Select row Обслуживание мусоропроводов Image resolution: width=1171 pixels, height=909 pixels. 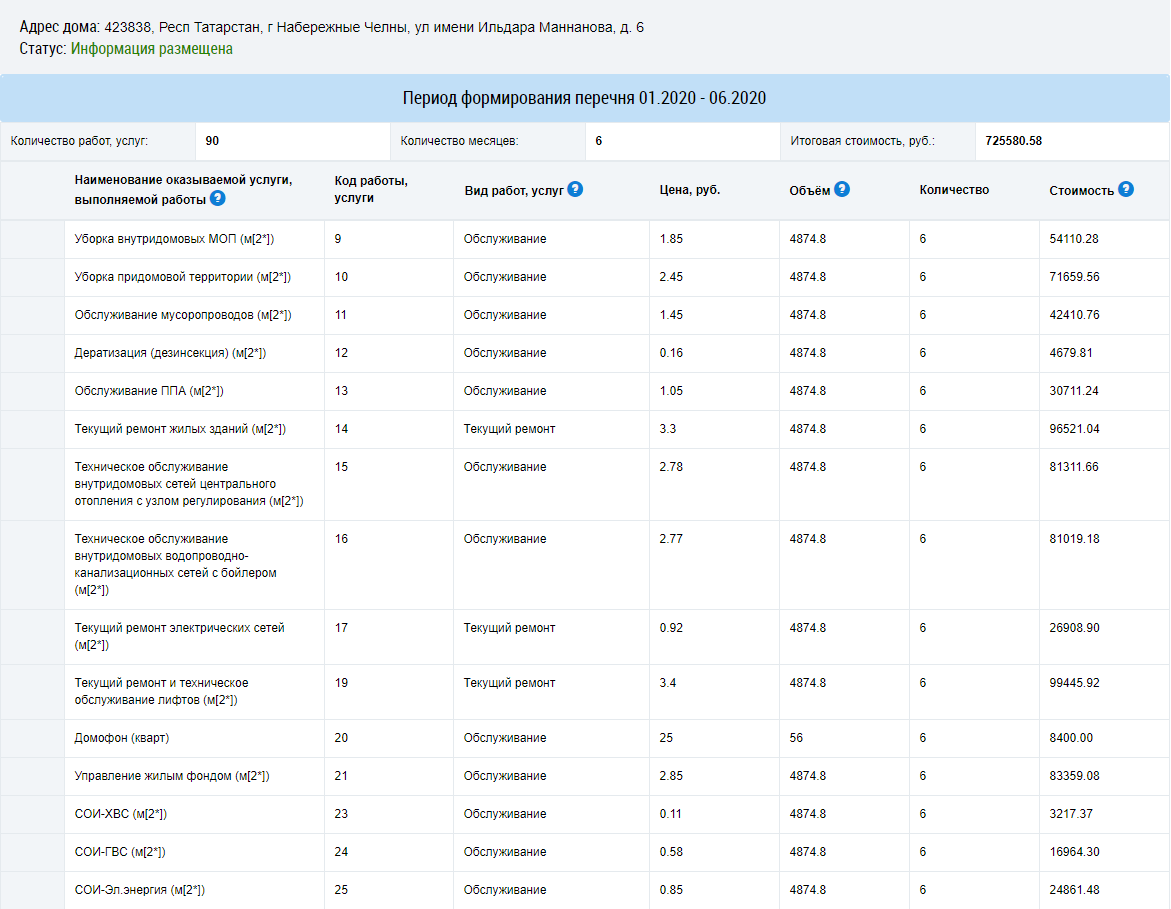coord(585,315)
